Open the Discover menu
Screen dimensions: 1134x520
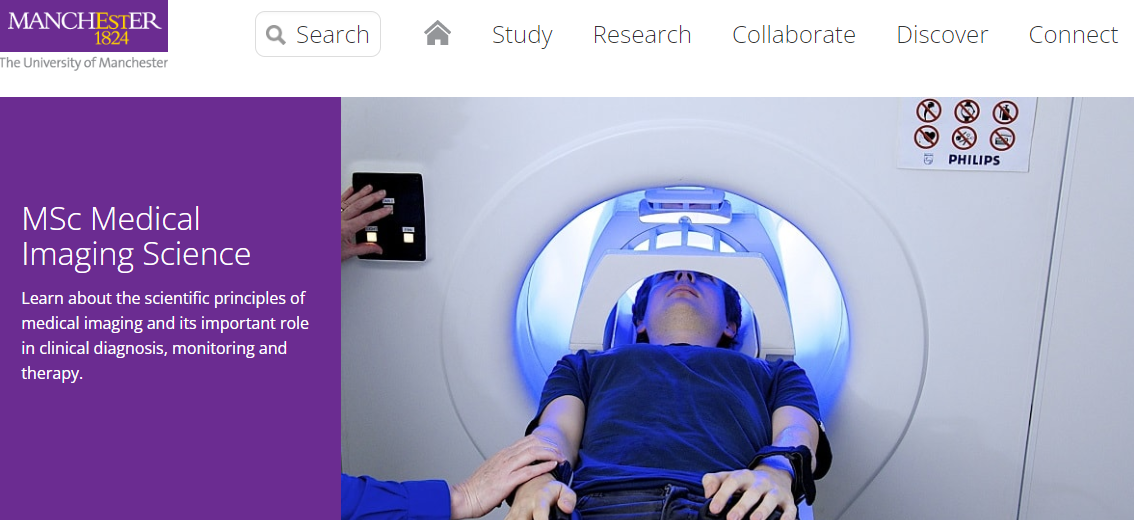point(942,35)
